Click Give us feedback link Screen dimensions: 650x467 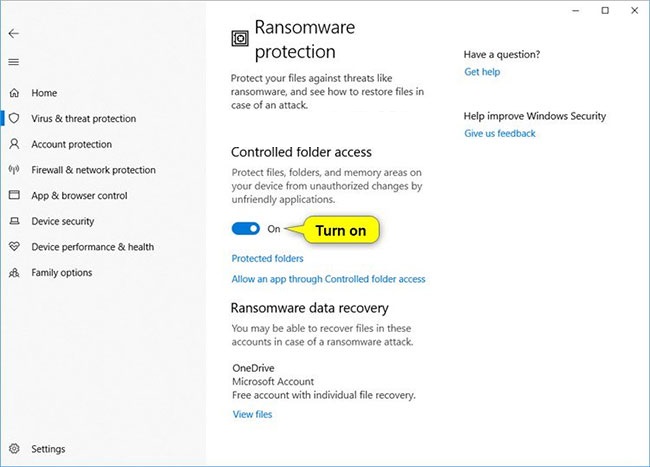click(x=500, y=133)
